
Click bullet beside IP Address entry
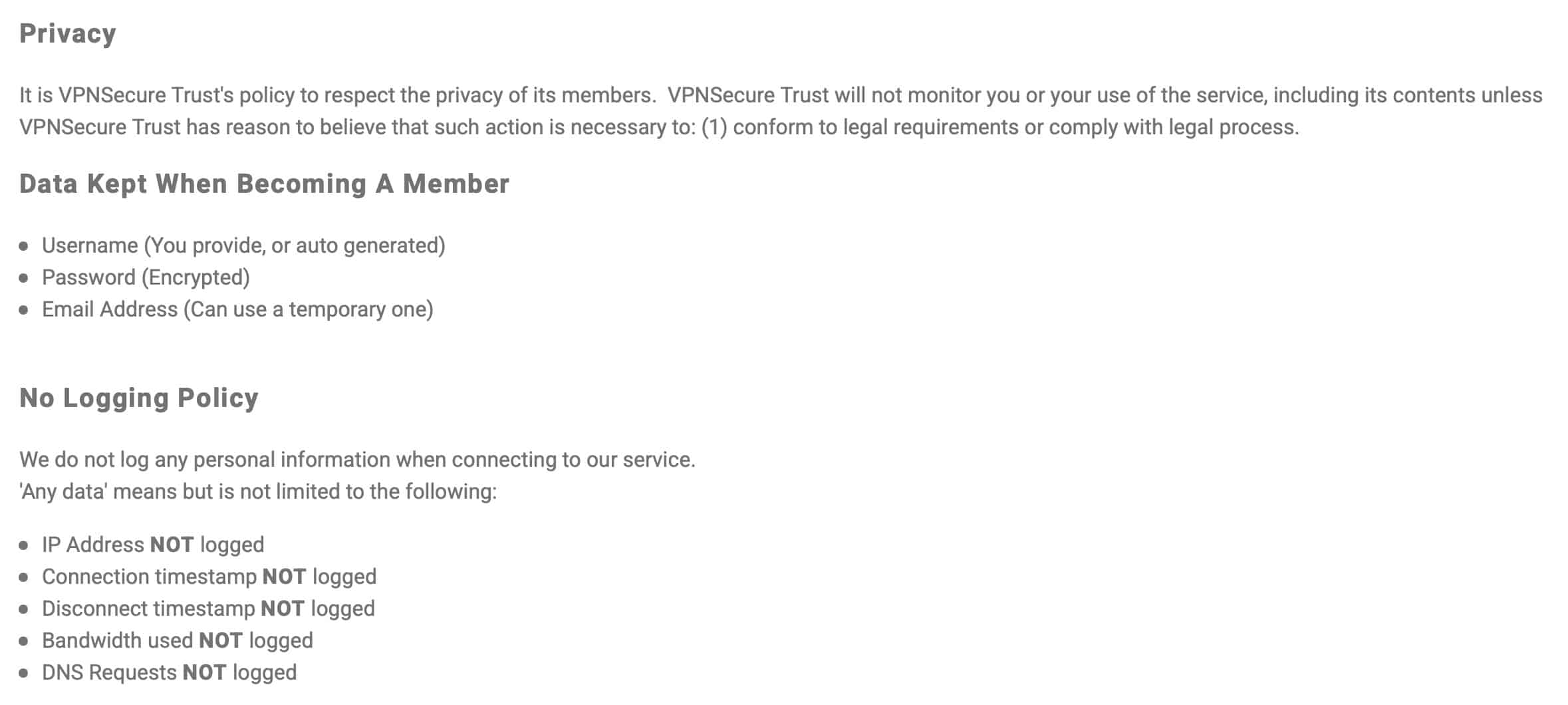coord(24,545)
